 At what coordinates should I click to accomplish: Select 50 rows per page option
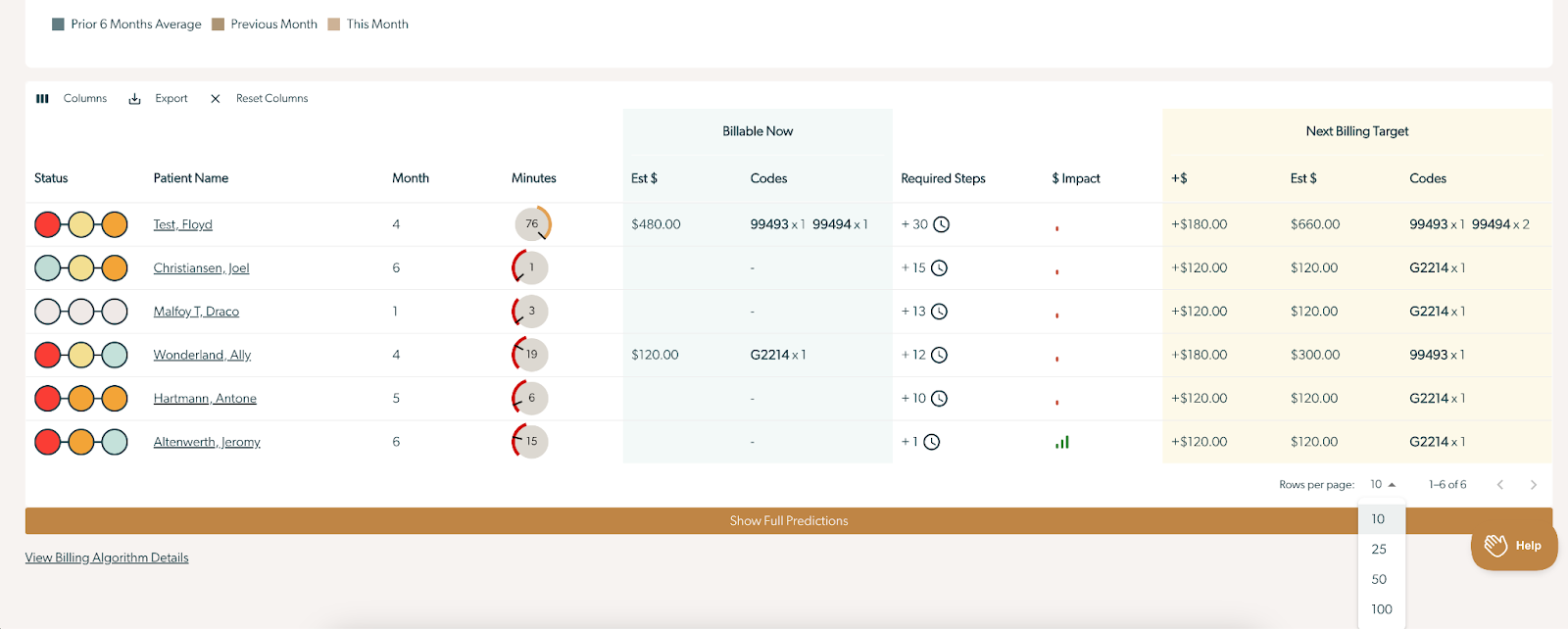point(1382,580)
